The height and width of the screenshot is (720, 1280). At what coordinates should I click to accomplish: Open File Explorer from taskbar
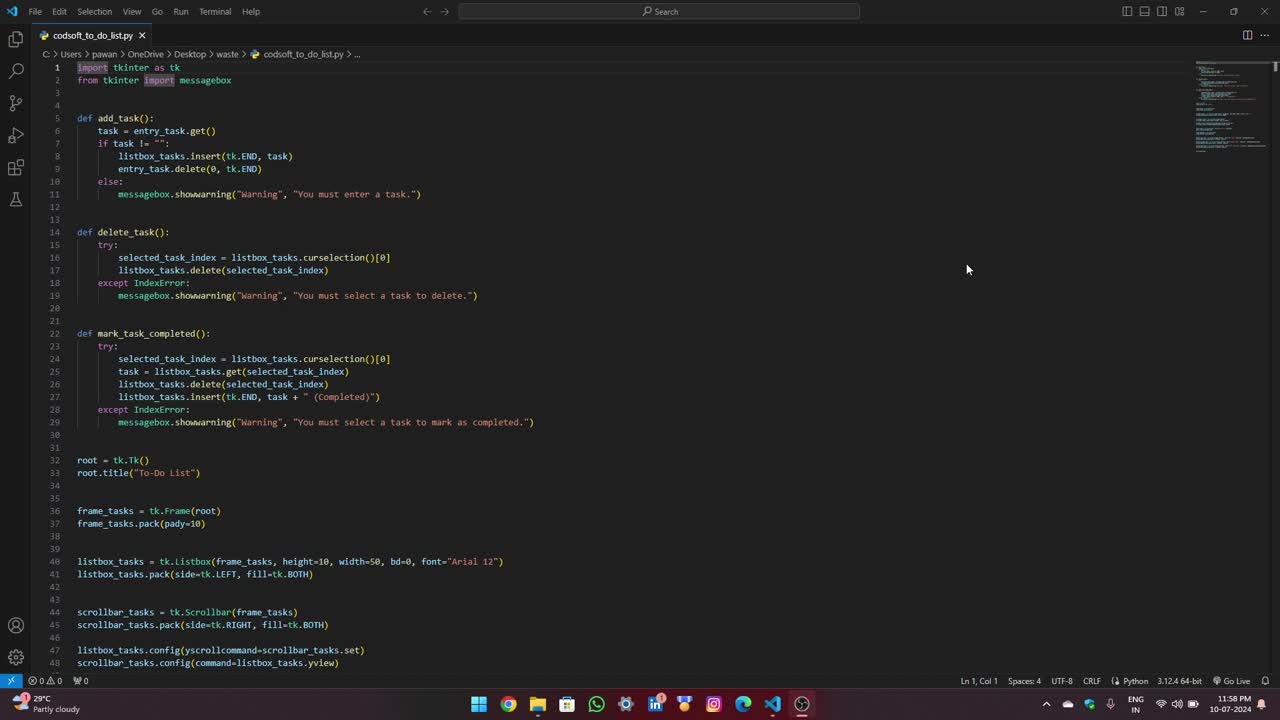click(537, 704)
